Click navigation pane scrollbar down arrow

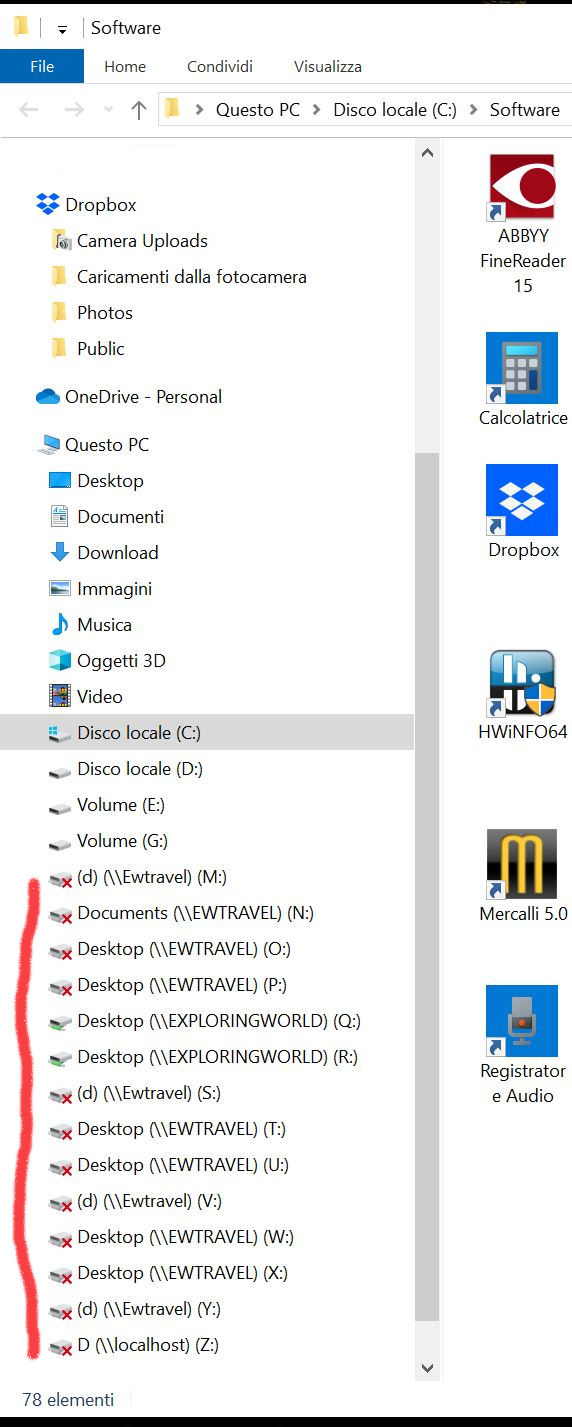[427, 1367]
